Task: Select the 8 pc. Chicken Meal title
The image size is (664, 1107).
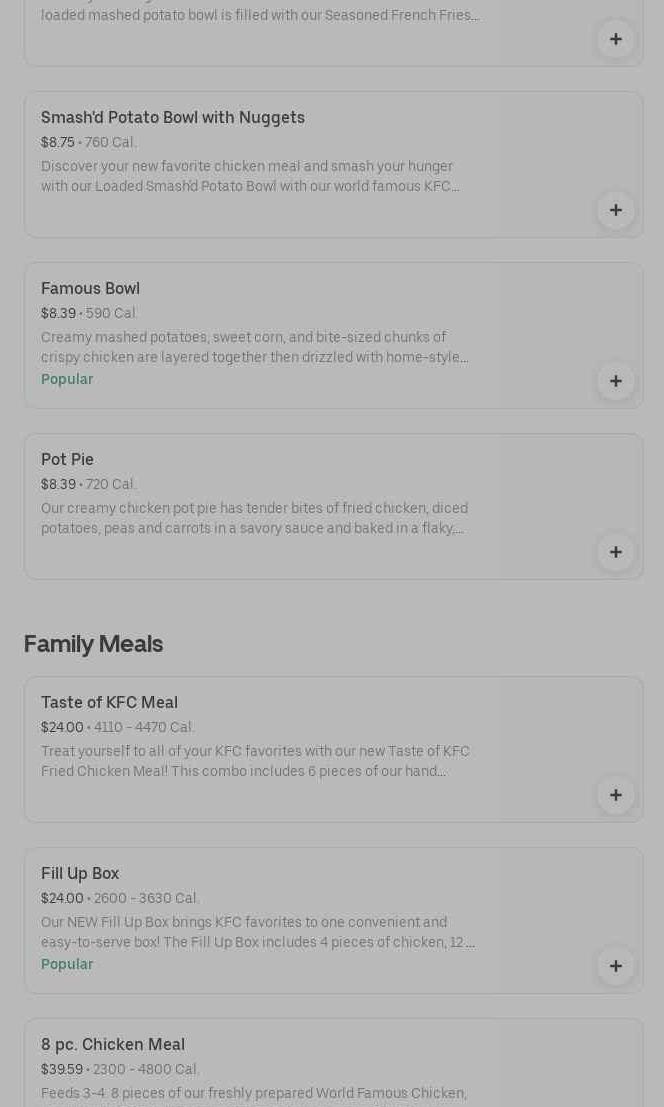Action: coord(113,1044)
